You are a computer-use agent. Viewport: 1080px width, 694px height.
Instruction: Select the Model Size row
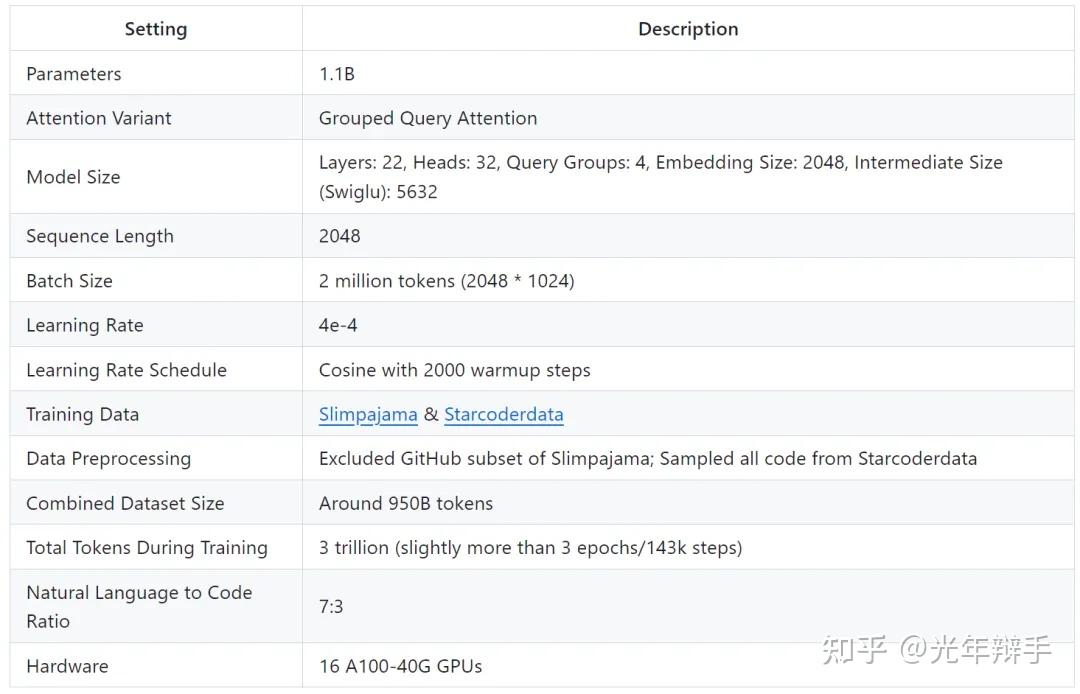(x=73, y=176)
